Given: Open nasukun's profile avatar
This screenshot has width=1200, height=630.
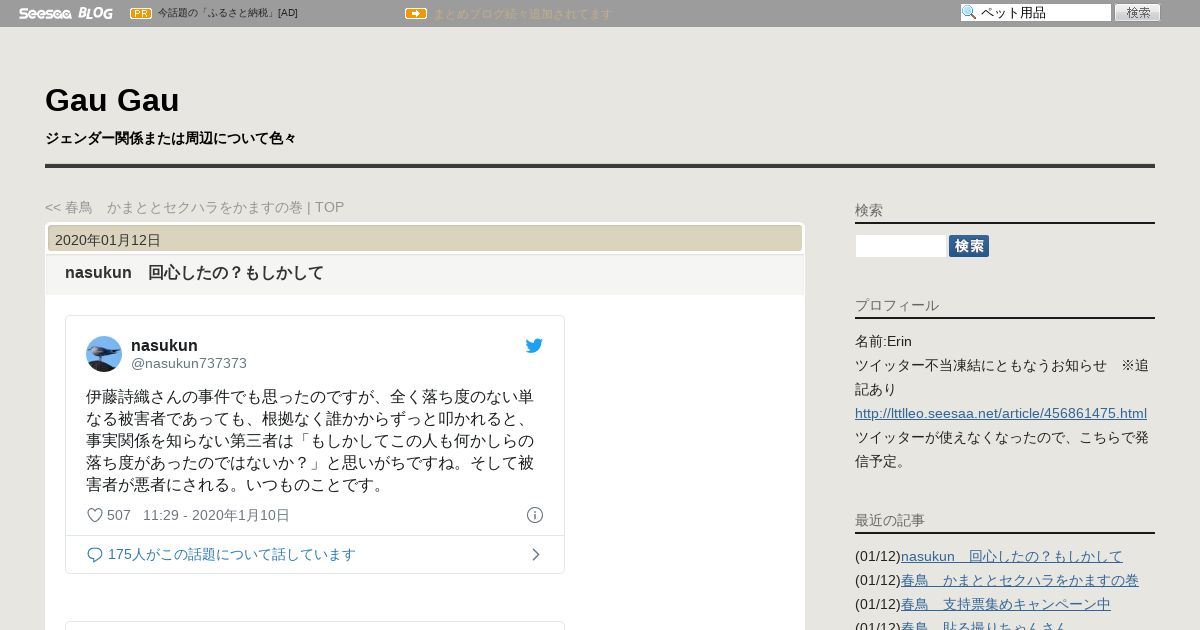Looking at the screenshot, I should point(104,354).
